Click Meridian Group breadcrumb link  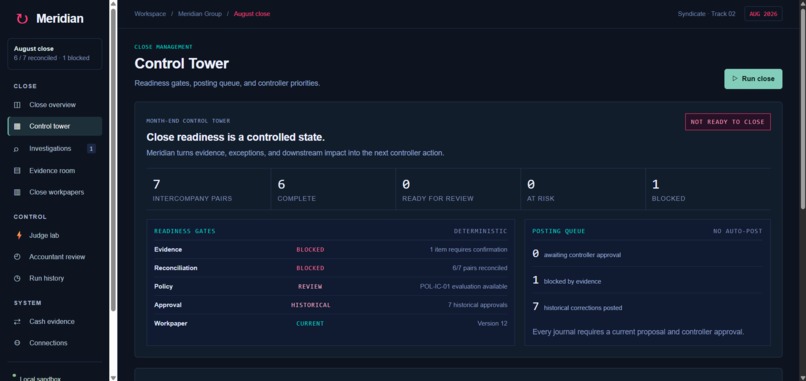pyautogui.click(x=200, y=14)
